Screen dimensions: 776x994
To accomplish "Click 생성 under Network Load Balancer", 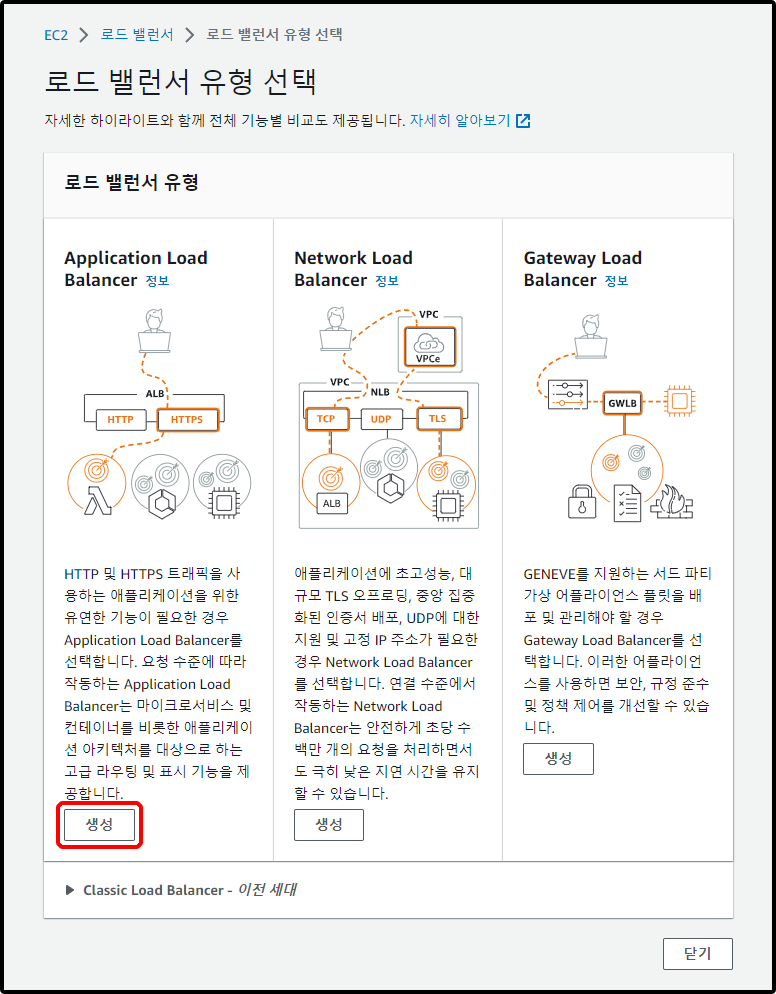I will coord(329,825).
